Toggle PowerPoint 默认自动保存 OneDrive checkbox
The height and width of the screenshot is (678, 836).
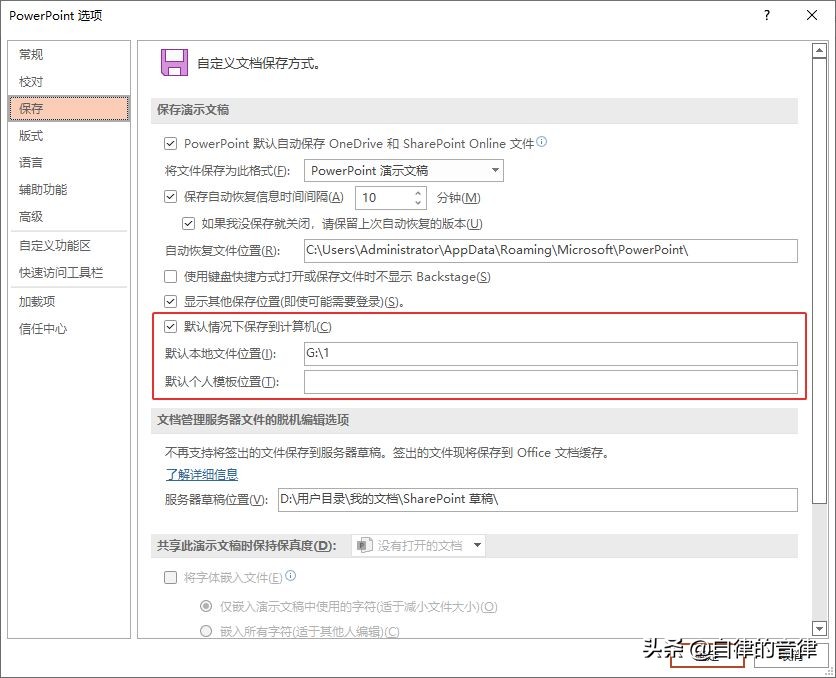coord(170,143)
